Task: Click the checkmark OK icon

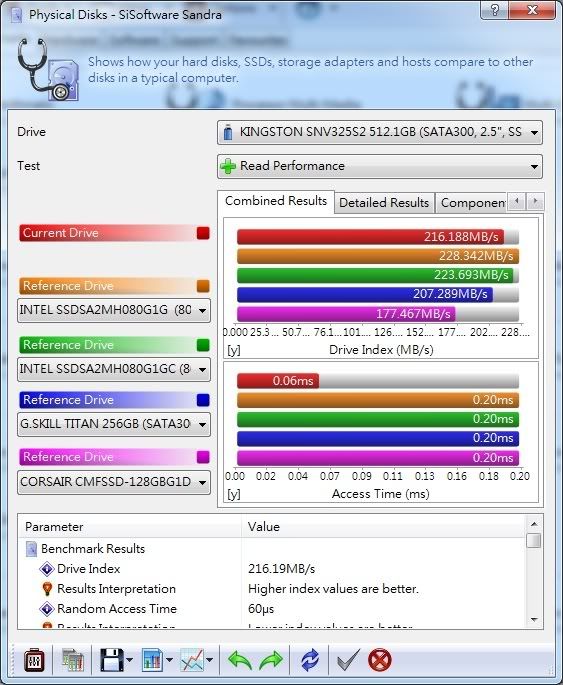Action: 348,660
